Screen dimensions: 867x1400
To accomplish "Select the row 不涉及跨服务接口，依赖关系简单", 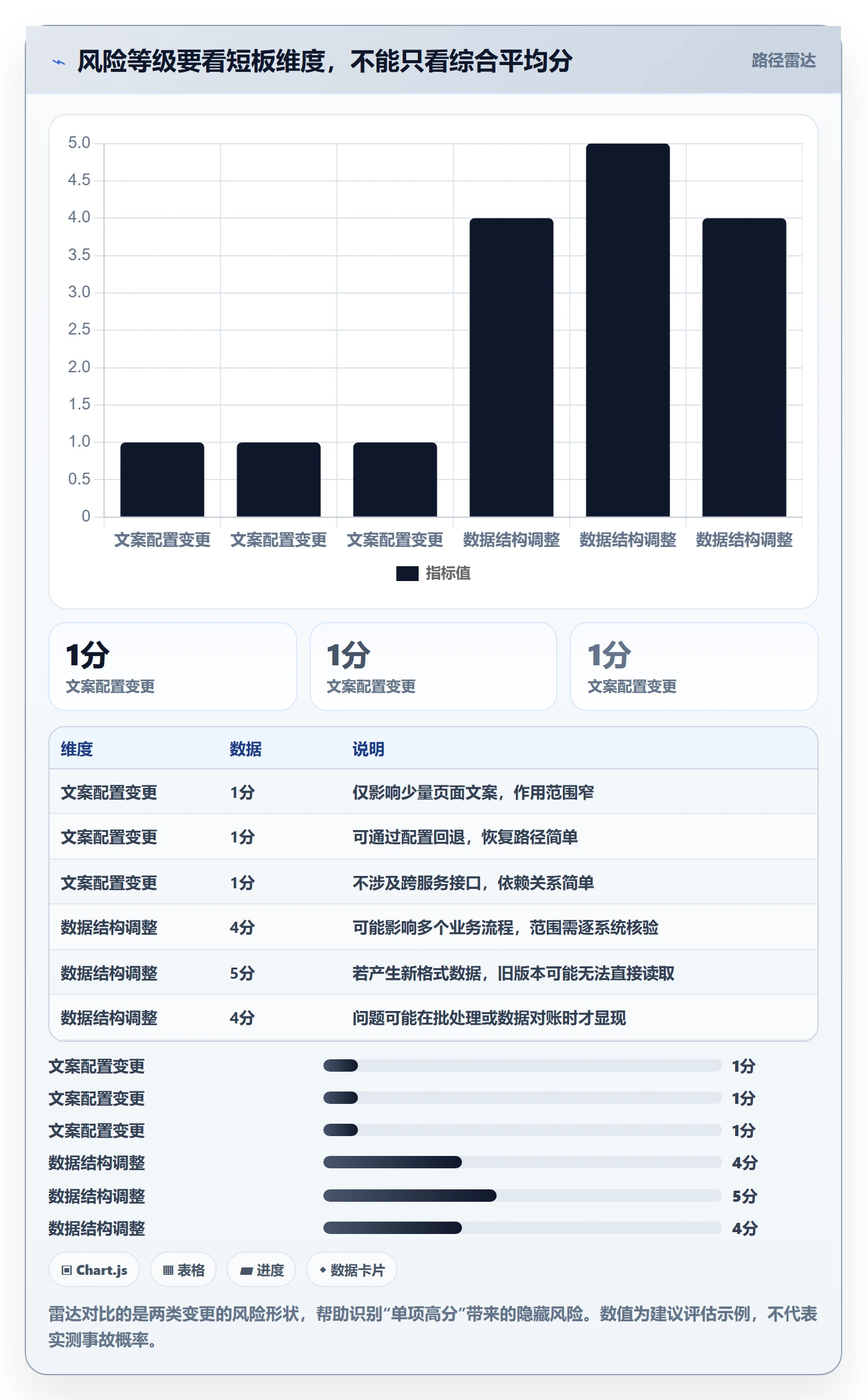I will point(434,882).
